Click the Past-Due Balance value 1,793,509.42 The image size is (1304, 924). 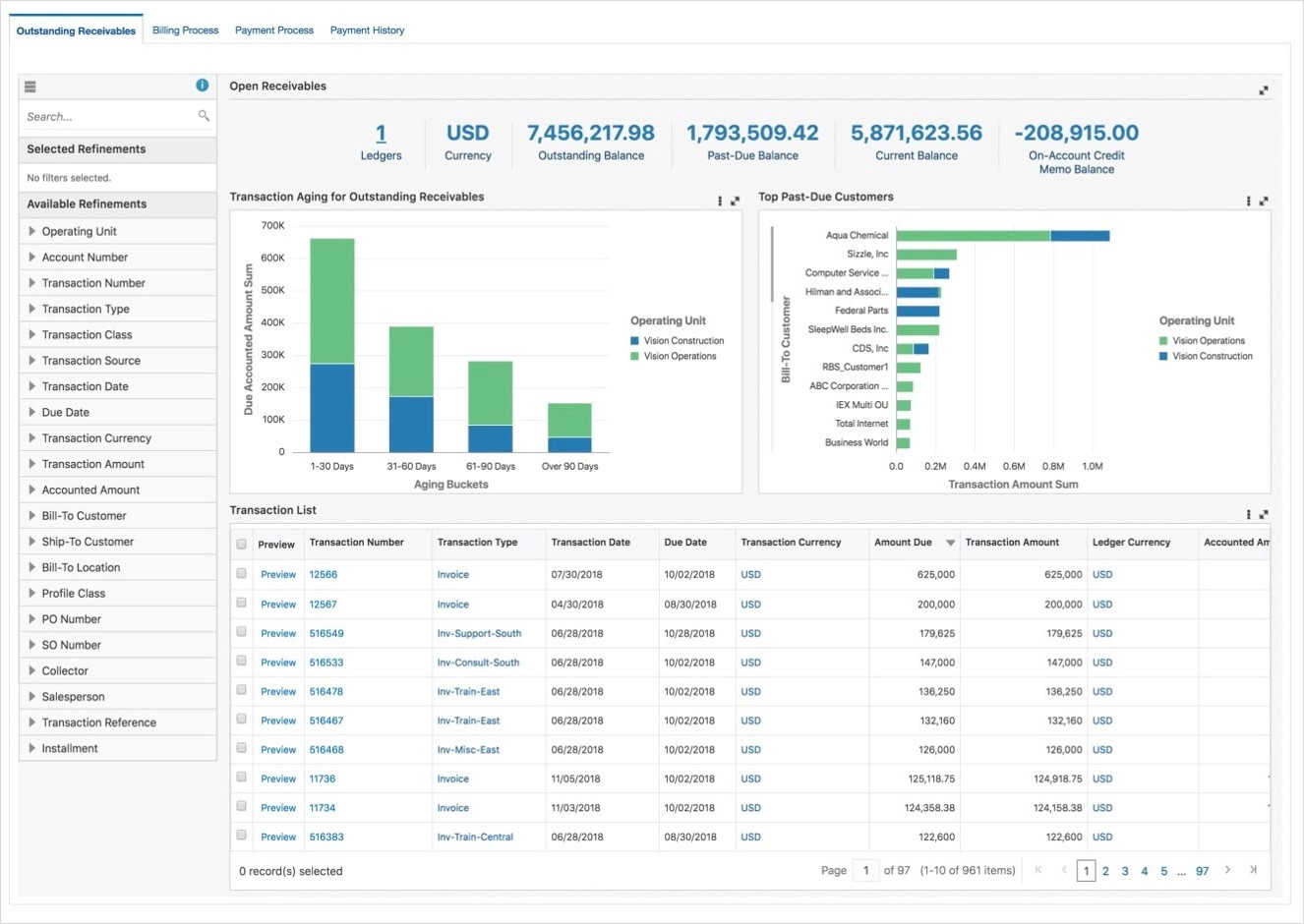click(752, 133)
